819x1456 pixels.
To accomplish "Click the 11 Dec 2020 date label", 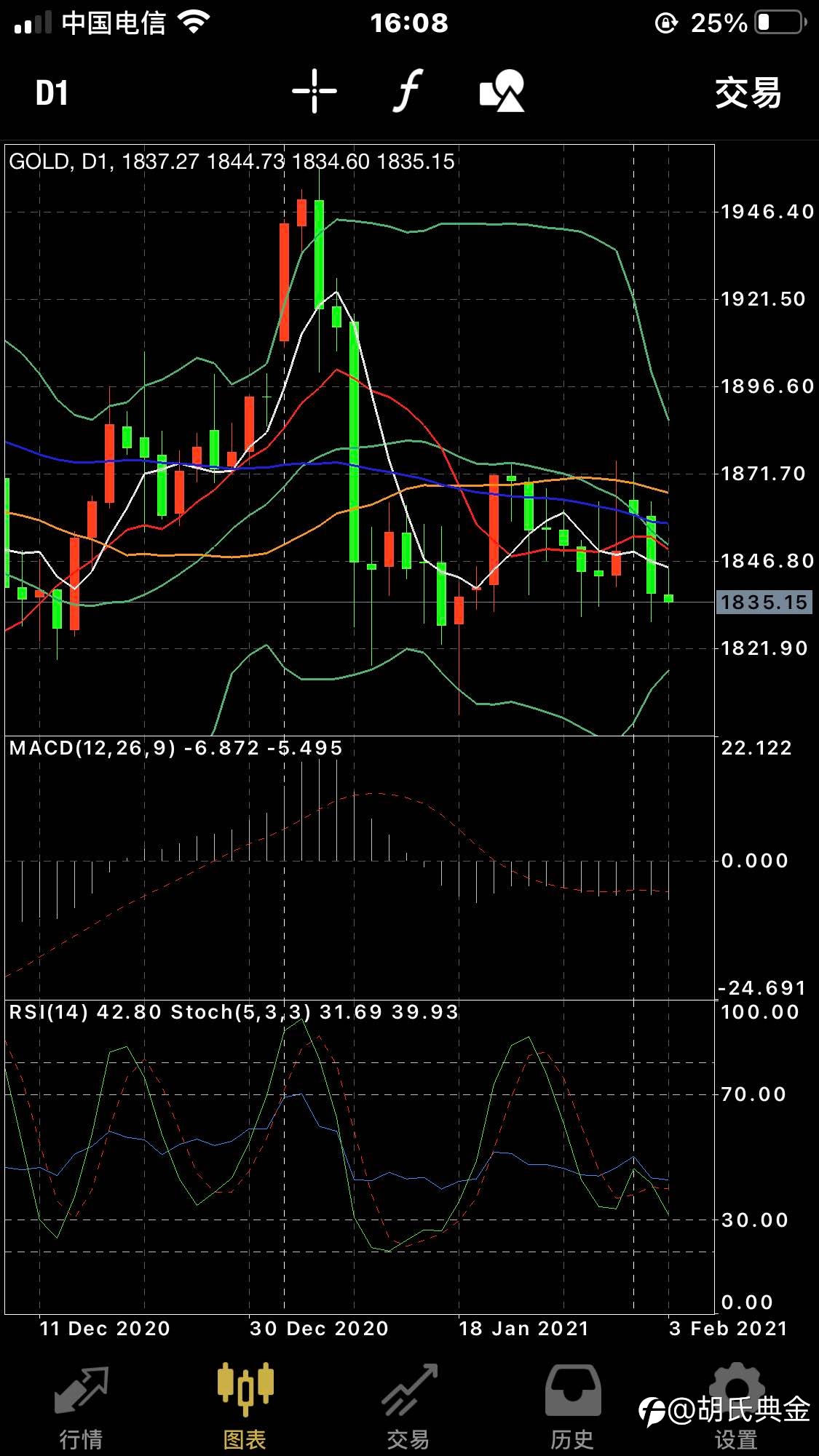I will (104, 1329).
